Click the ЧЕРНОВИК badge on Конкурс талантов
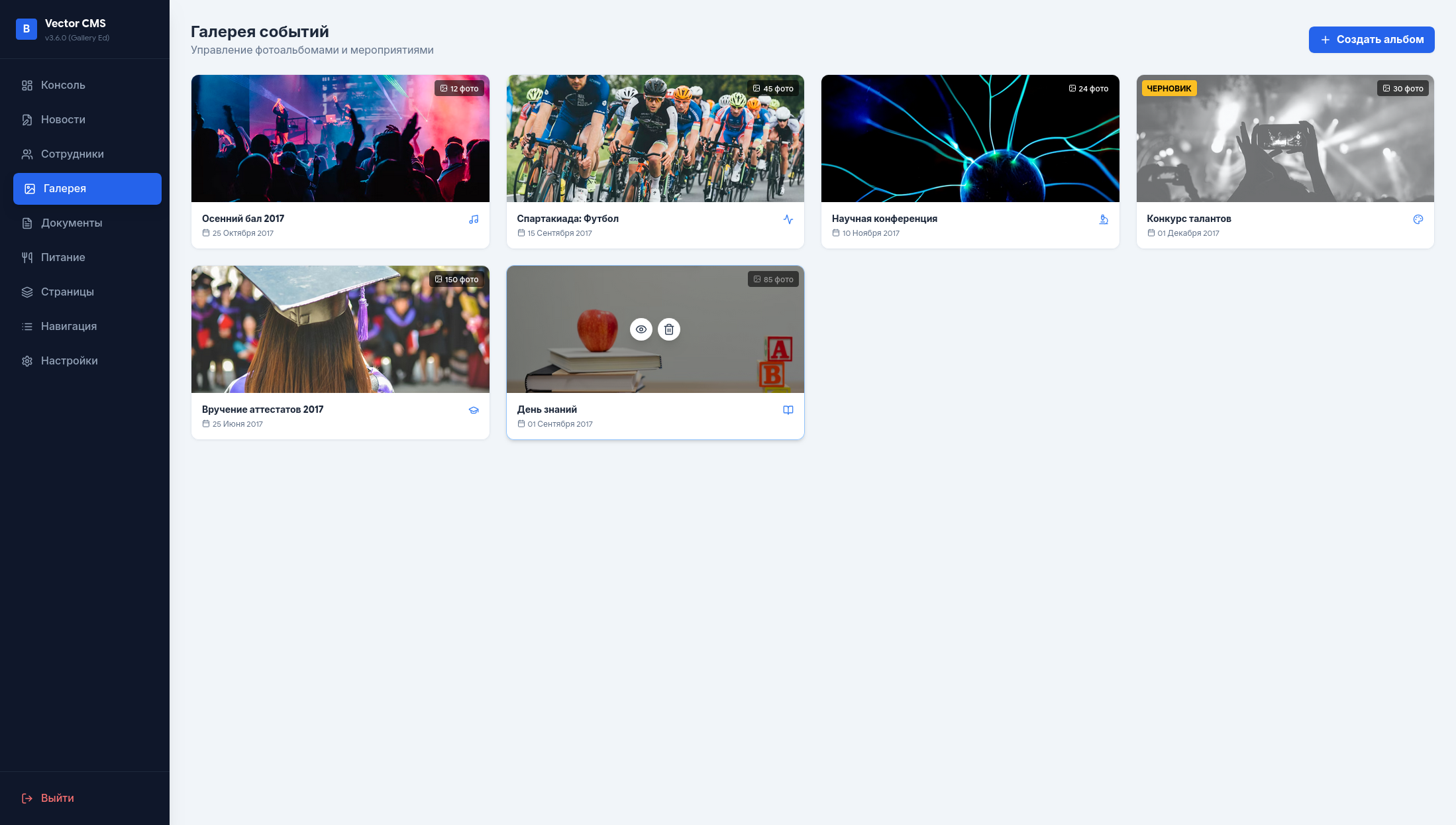This screenshot has width=1456, height=825. 1169,87
